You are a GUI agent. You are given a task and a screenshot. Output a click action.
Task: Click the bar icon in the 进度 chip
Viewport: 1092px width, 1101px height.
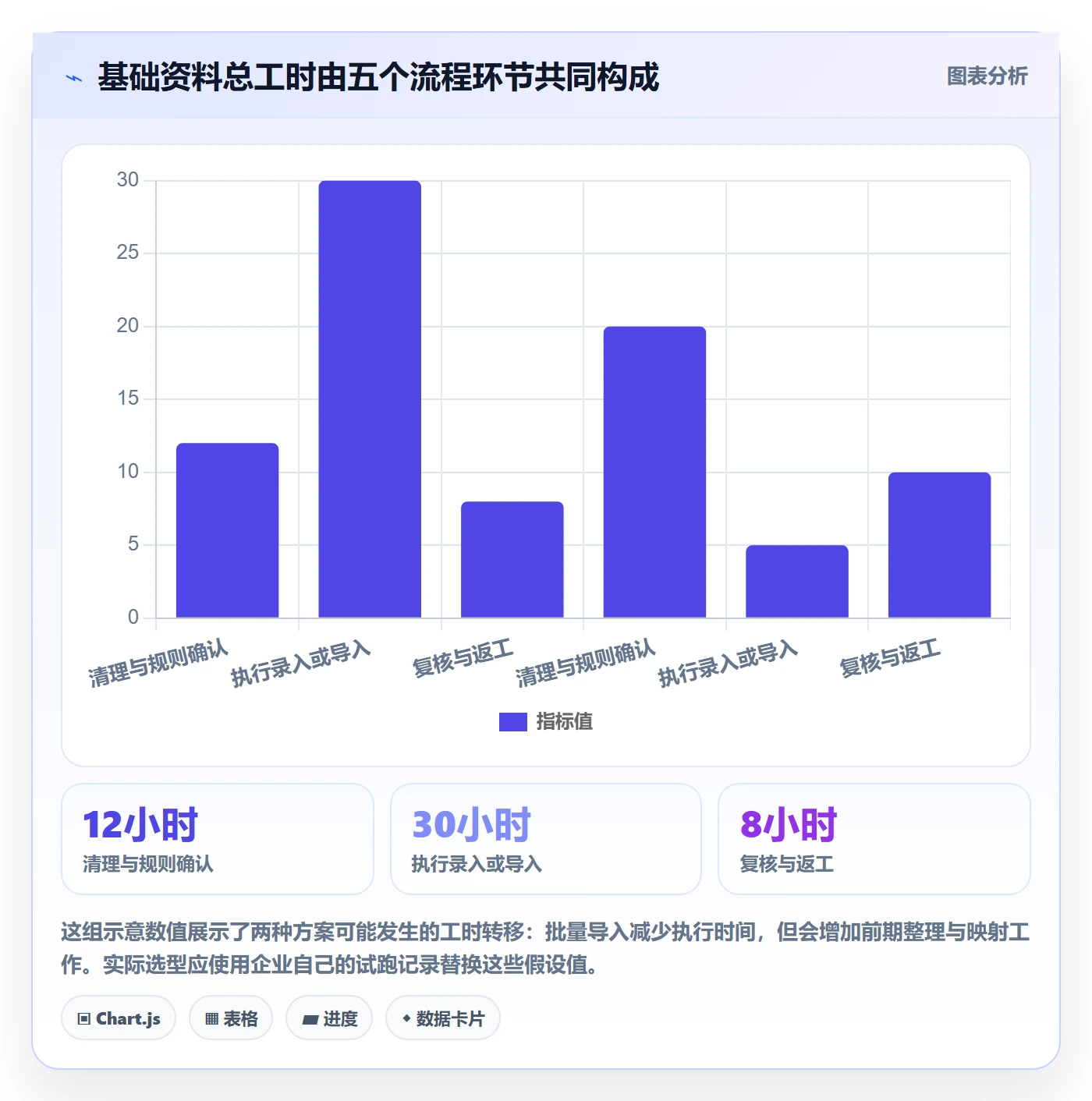click(310, 1019)
